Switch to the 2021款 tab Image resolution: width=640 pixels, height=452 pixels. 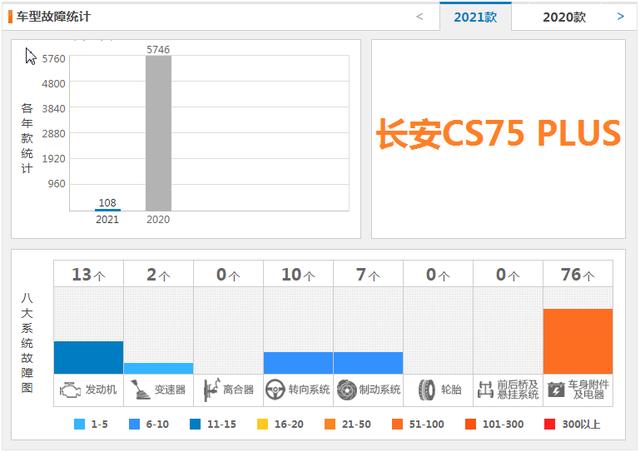click(x=476, y=17)
